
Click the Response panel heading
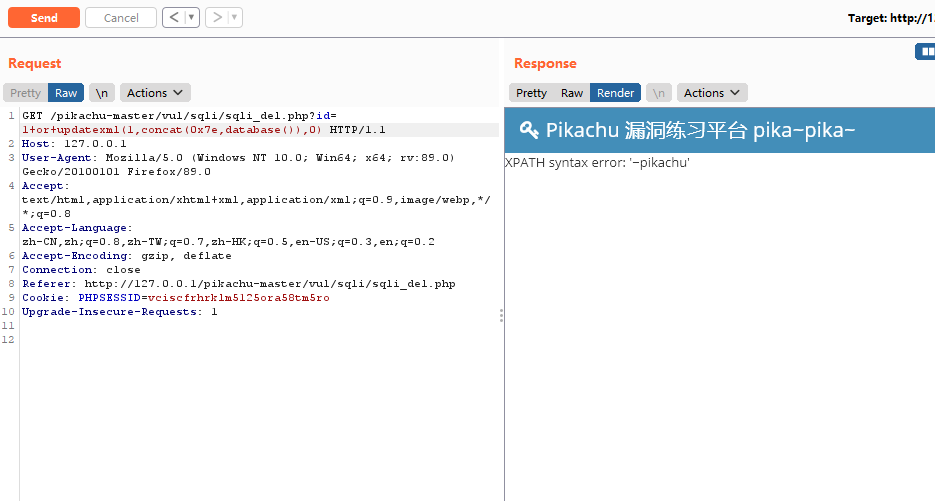coord(545,63)
